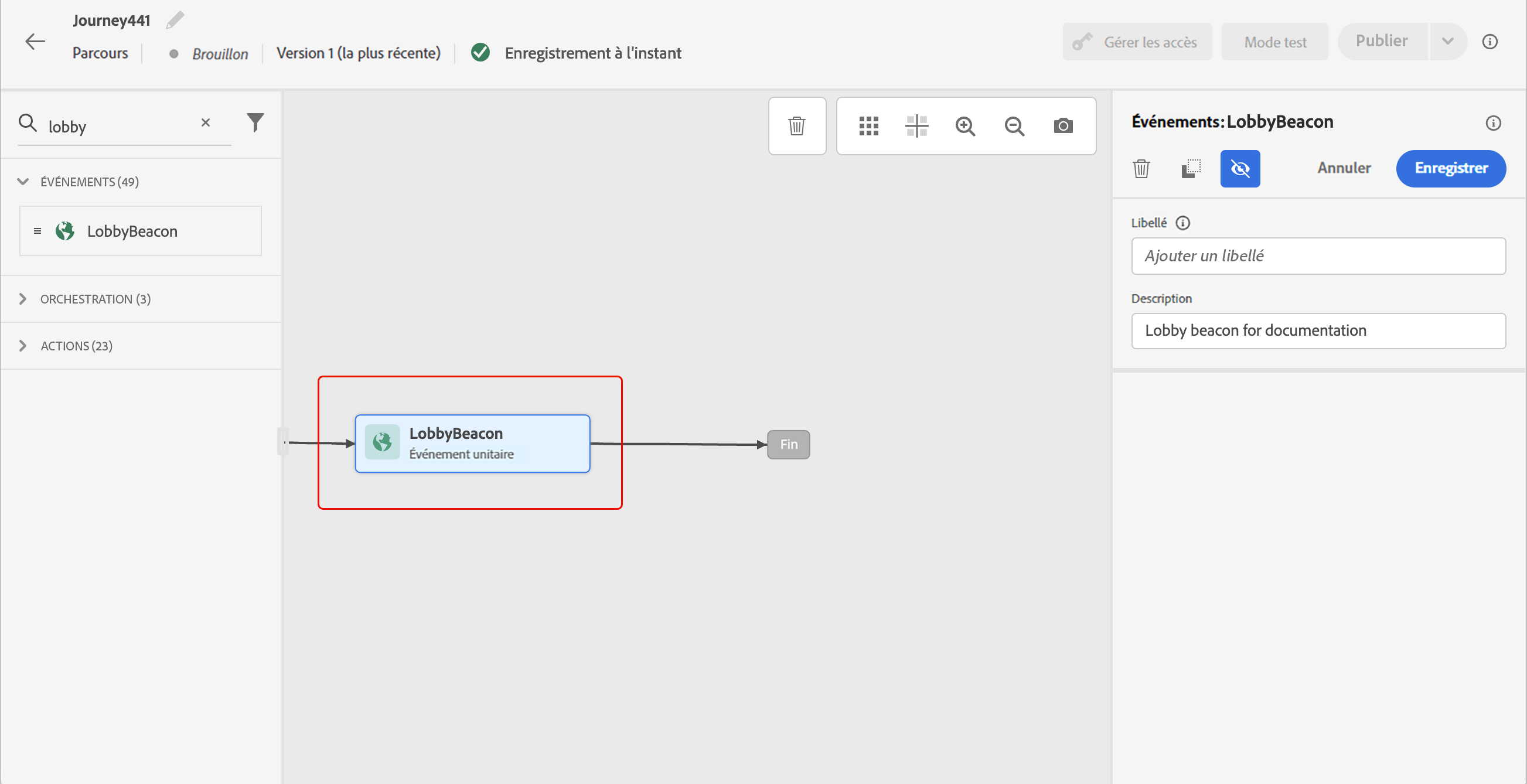This screenshot has width=1527, height=784.
Task: Edit journey name with the pencil icon
Action: [175, 20]
